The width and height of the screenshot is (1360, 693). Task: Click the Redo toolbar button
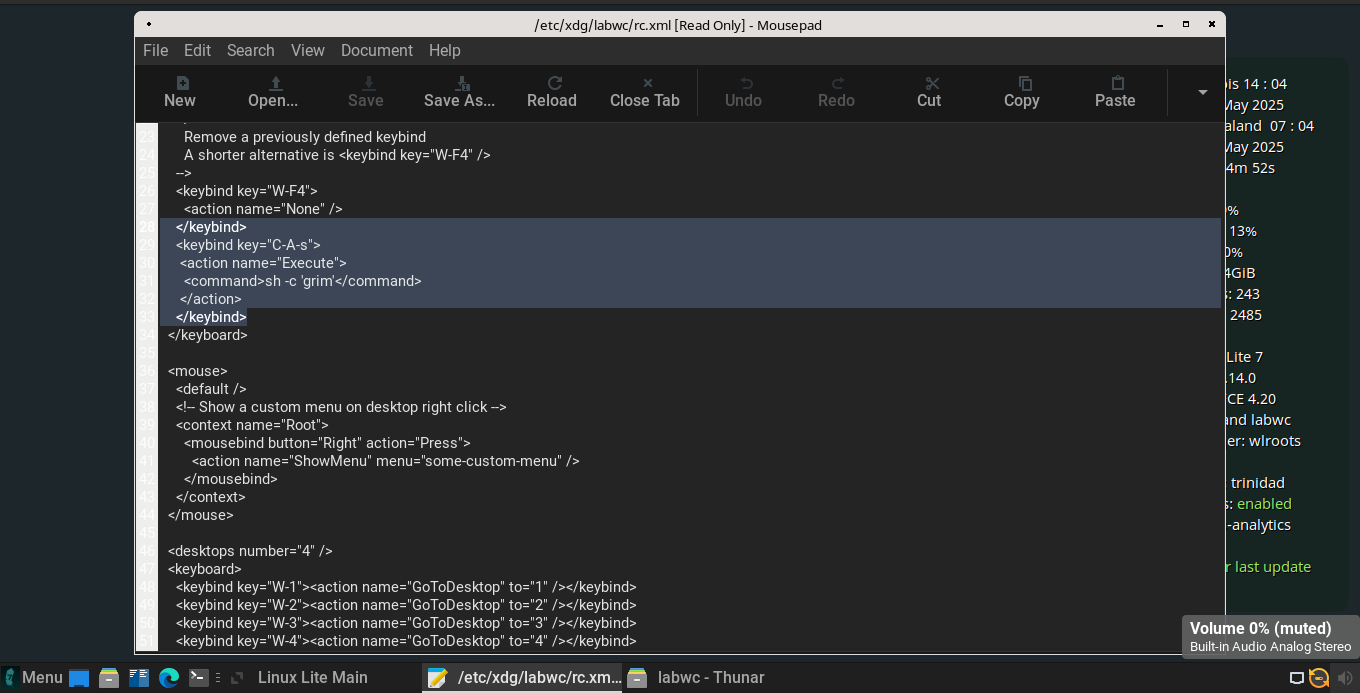(836, 92)
